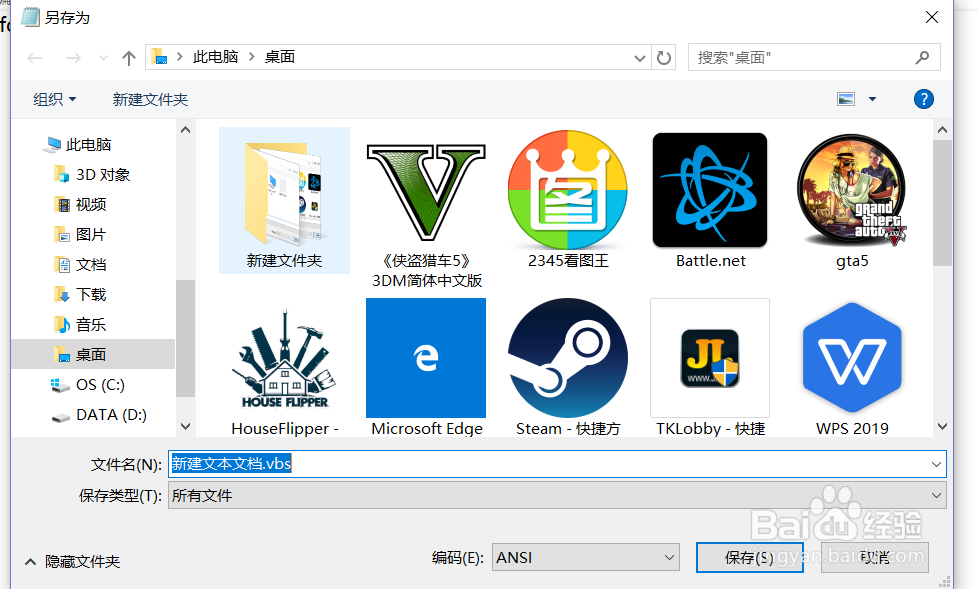The height and width of the screenshot is (589, 978).
Task: Select the HouseFlipper shortcut icon
Action: click(x=284, y=358)
